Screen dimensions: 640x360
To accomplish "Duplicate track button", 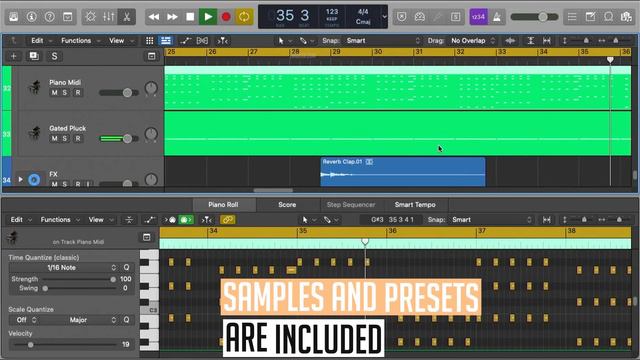I will (x=34, y=56).
